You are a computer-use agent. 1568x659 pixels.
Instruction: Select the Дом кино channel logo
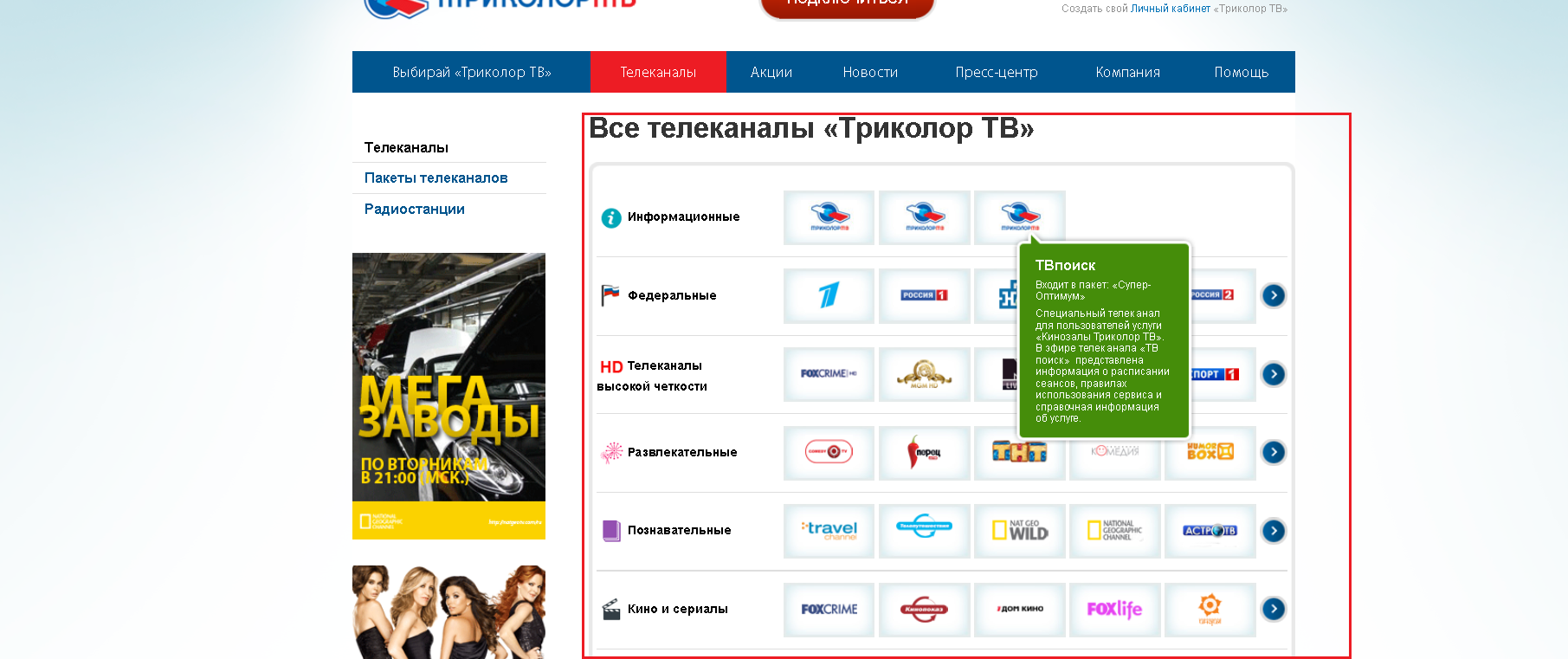(x=1019, y=610)
